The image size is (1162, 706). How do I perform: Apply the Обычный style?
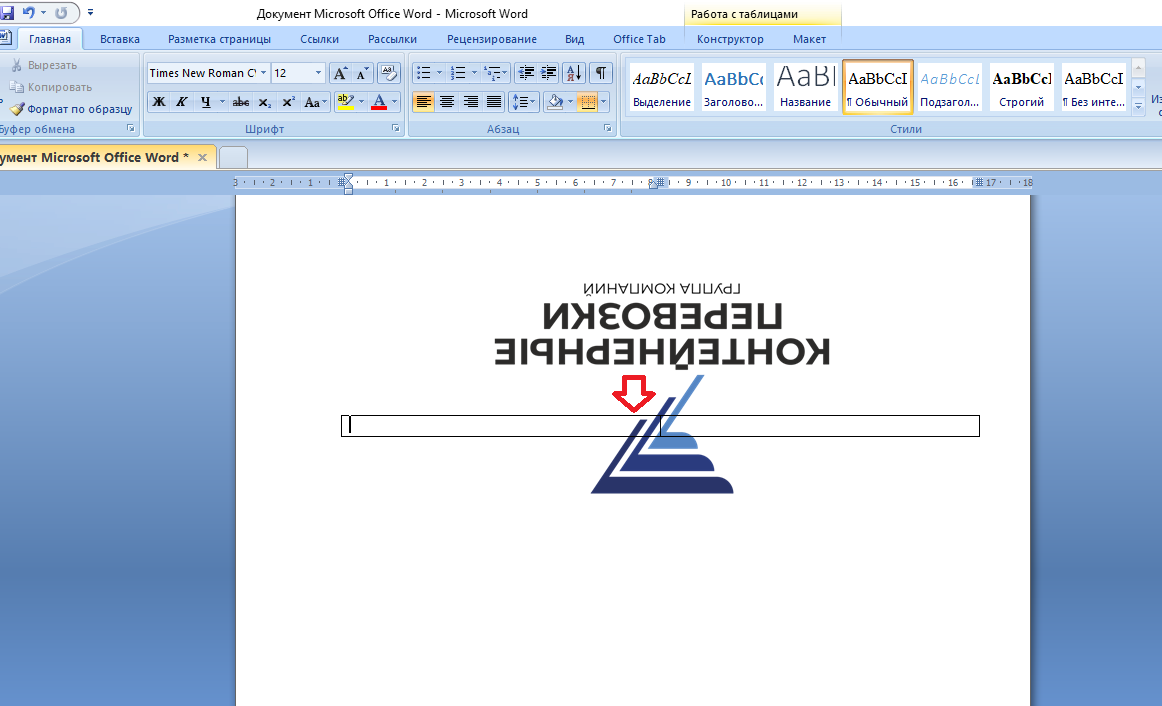tap(877, 87)
